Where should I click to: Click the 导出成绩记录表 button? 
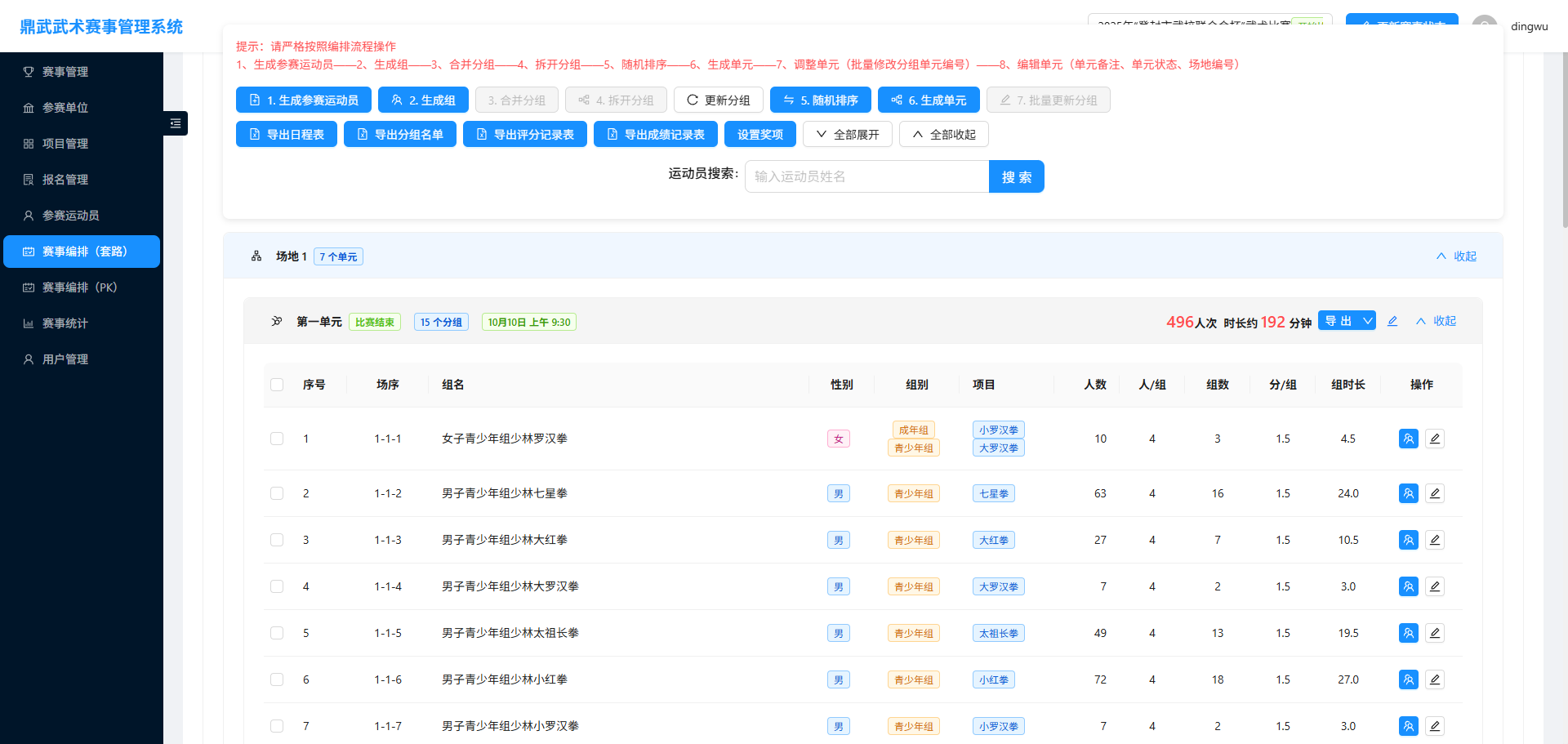click(655, 135)
